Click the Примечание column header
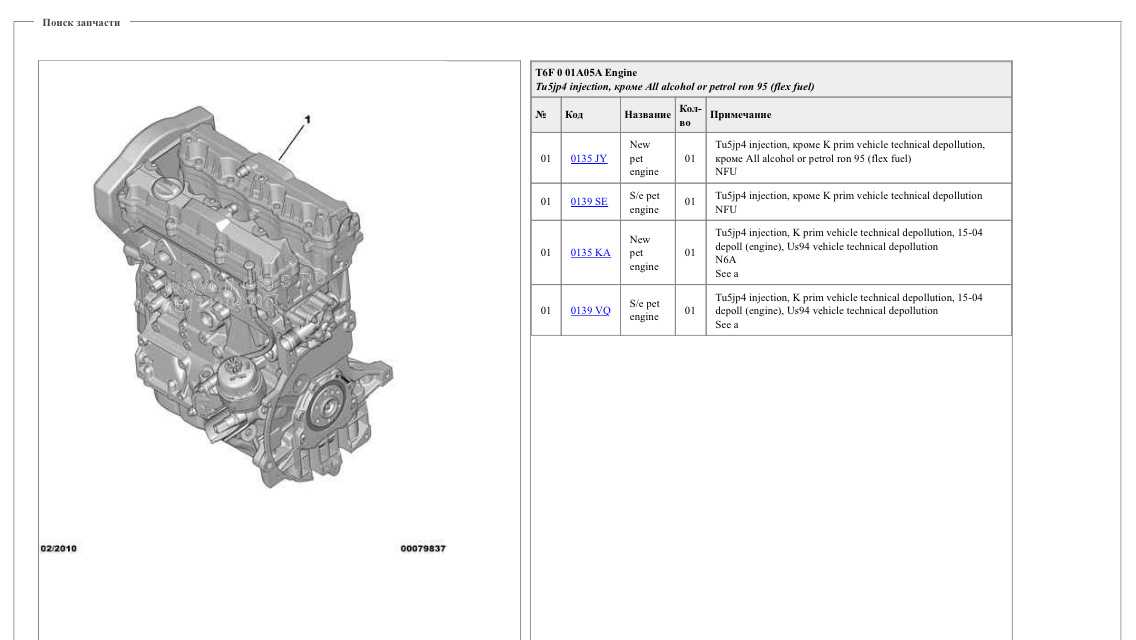Viewport: 1136px width, 640px height. pyautogui.click(x=740, y=115)
